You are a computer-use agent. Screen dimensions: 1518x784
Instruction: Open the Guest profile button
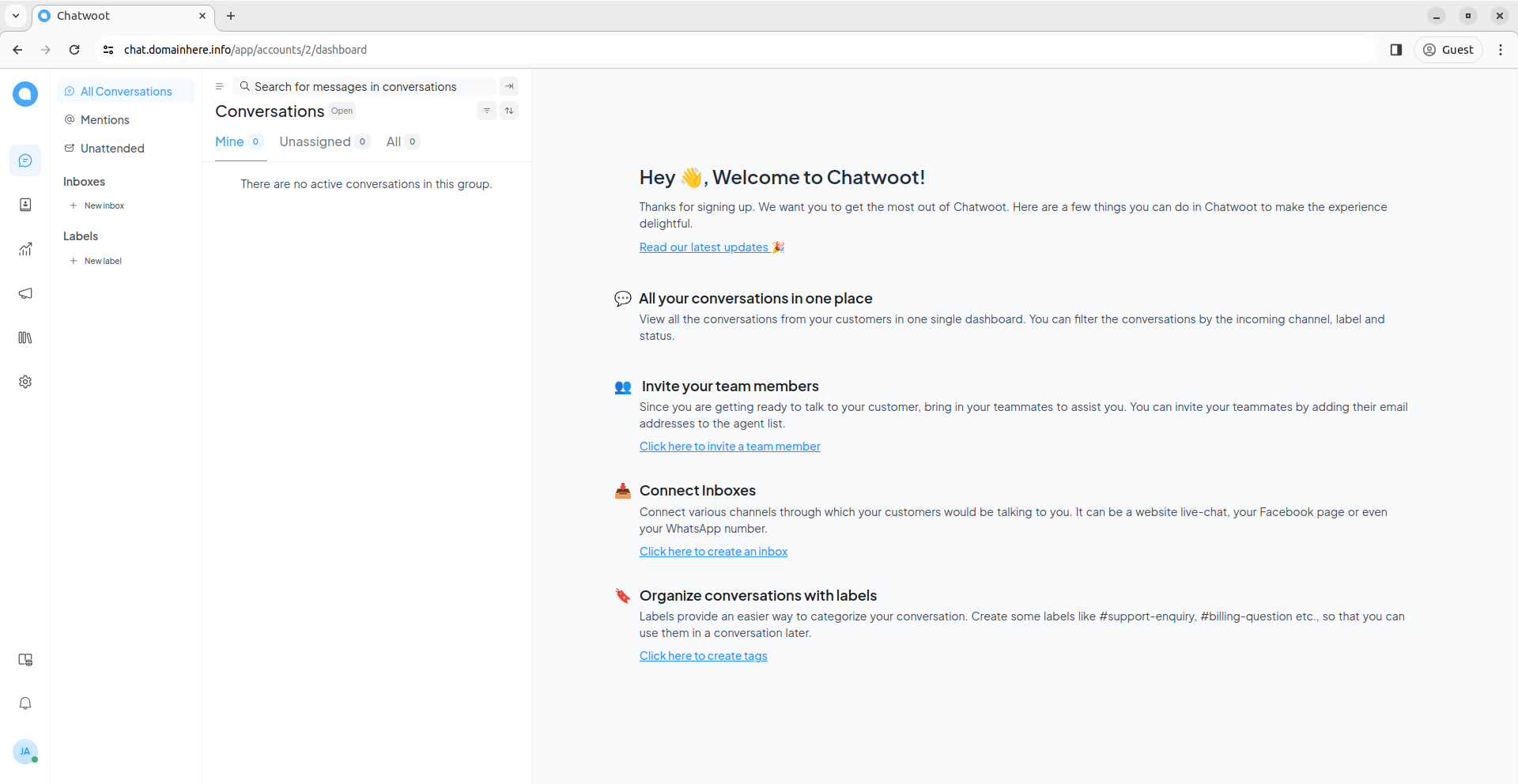click(1448, 49)
